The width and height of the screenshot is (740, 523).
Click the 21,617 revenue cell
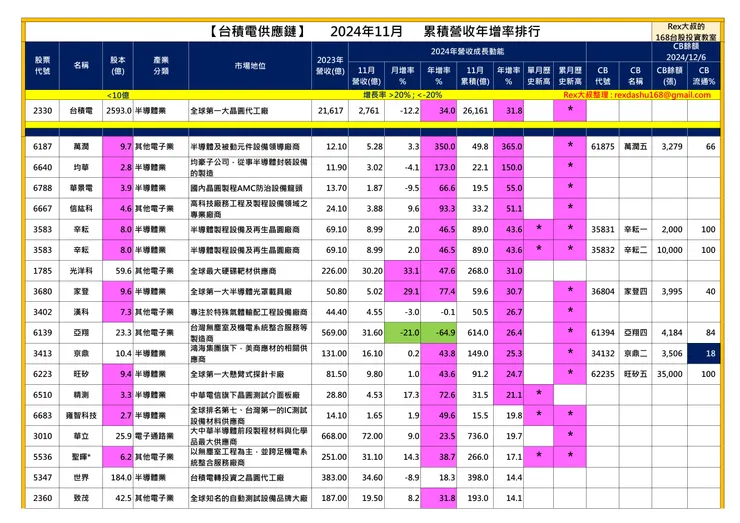pos(330,111)
